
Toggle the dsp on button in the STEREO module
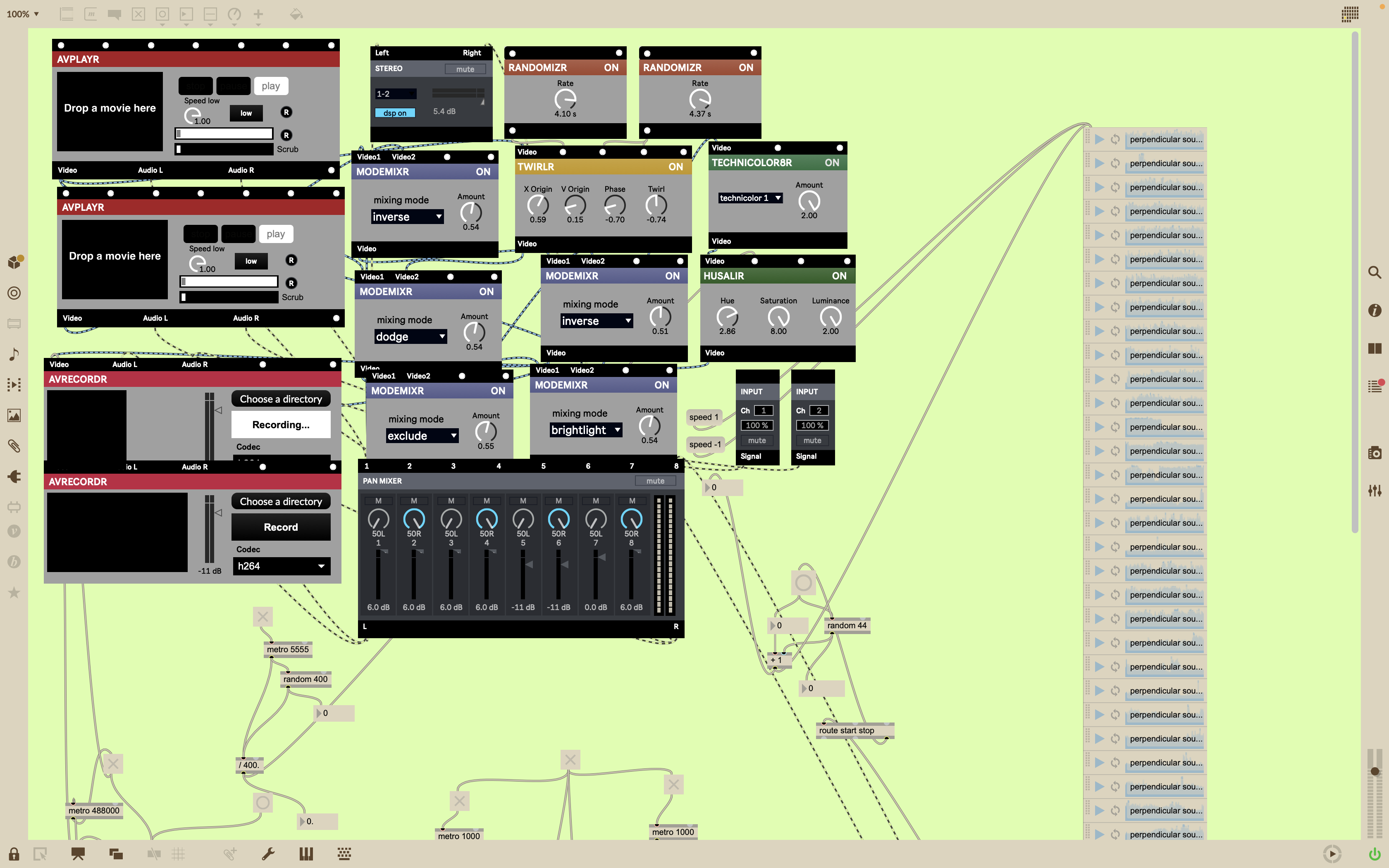395,113
